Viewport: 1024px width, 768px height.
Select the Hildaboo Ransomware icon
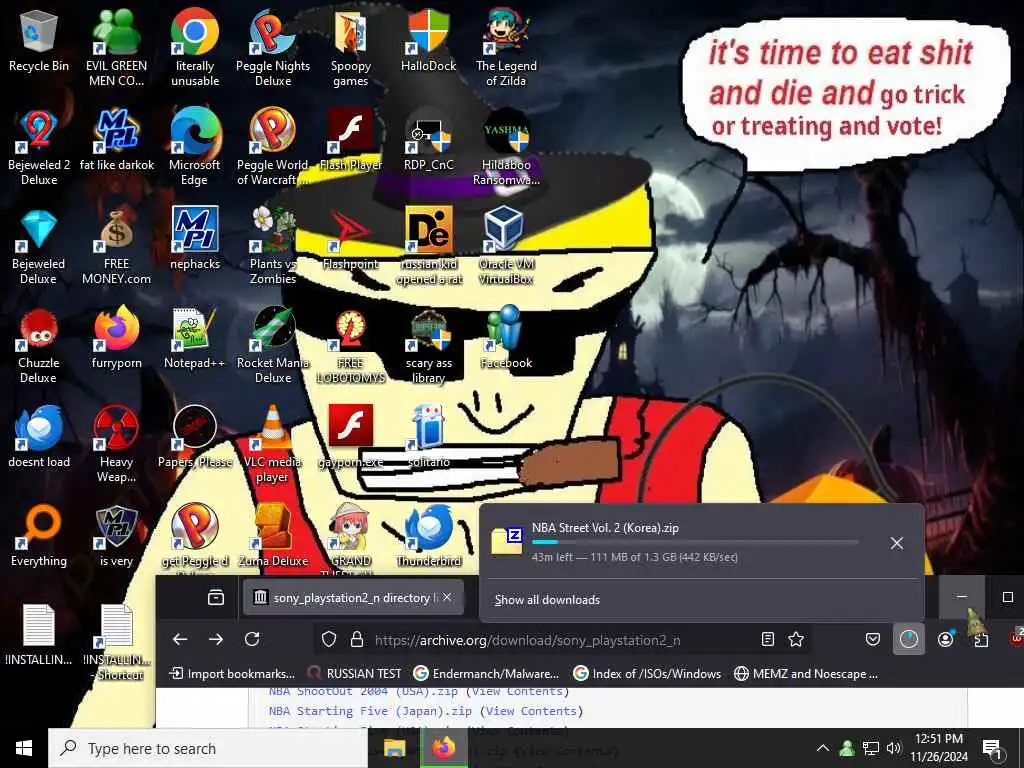point(506,146)
